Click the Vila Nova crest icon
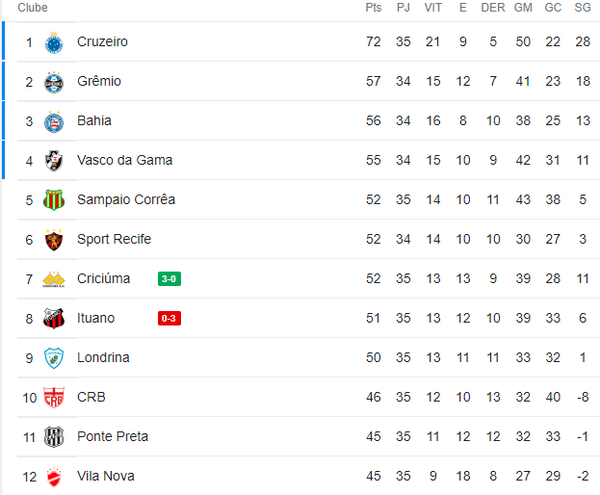 54,477
